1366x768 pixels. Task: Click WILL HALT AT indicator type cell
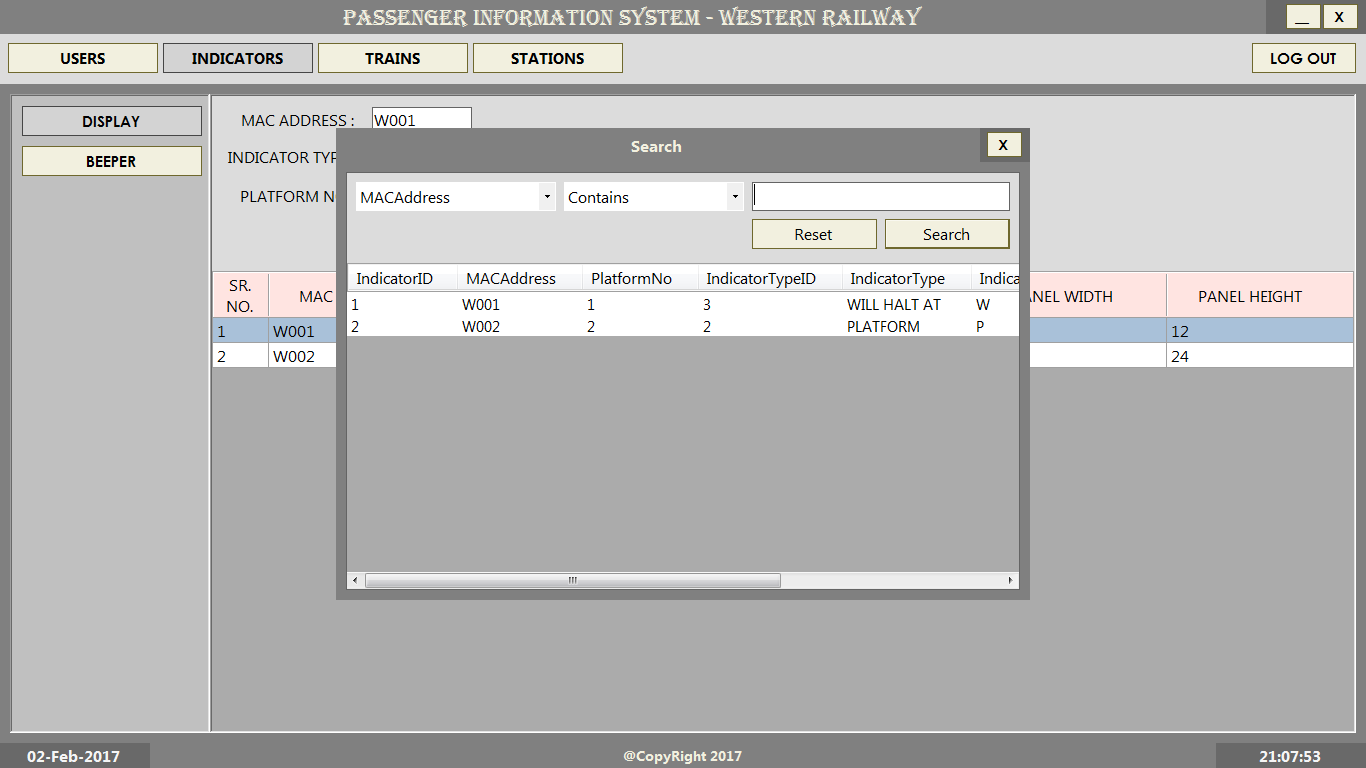coord(894,305)
